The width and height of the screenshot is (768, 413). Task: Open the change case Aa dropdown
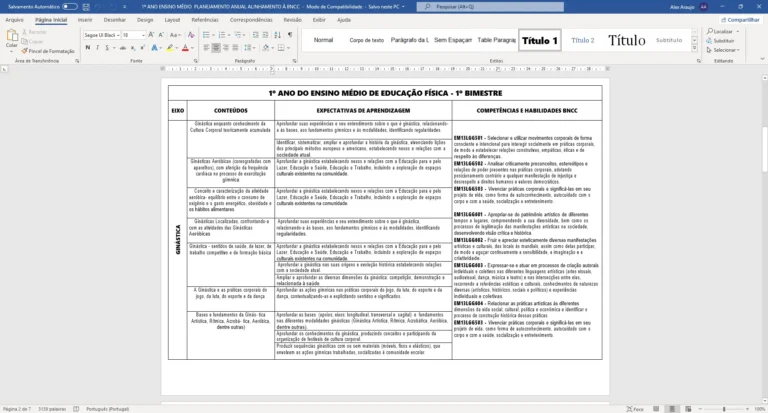pyautogui.click(x=175, y=35)
